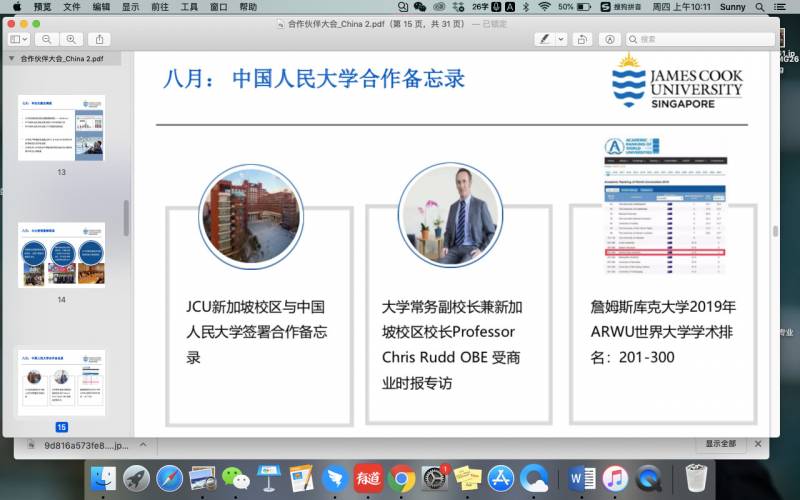The image size is (800, 500).
Task: Click the rotate page button
Action: coord(583,39)
